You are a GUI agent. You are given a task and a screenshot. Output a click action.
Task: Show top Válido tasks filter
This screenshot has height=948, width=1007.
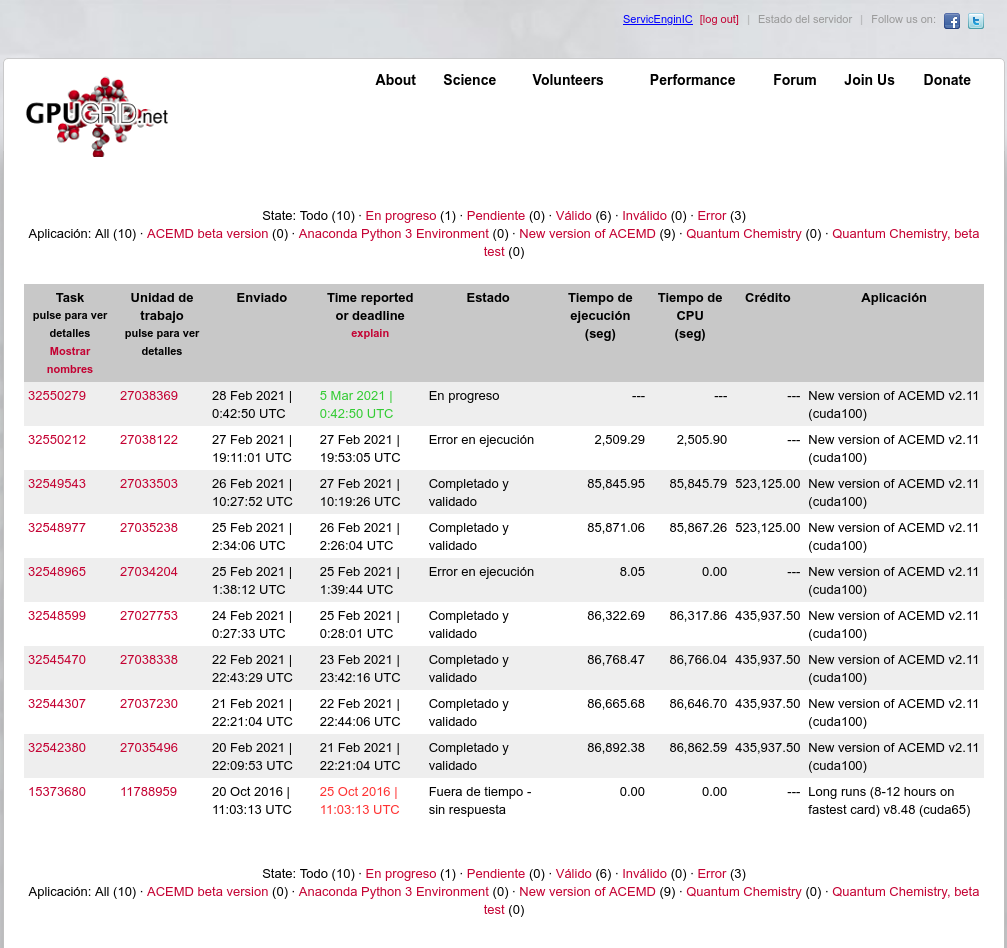573,215
